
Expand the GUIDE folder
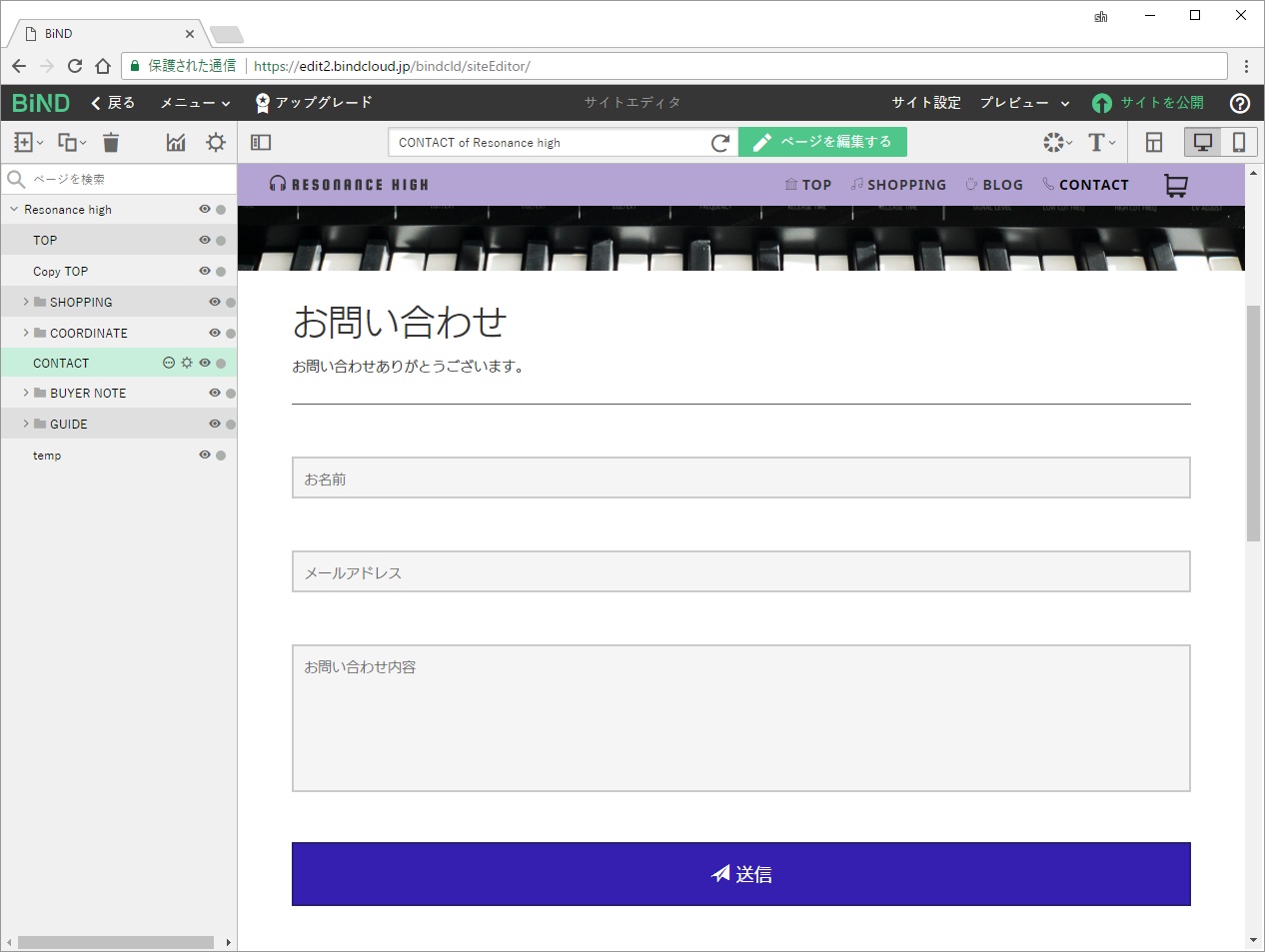(x=25, y=424)
